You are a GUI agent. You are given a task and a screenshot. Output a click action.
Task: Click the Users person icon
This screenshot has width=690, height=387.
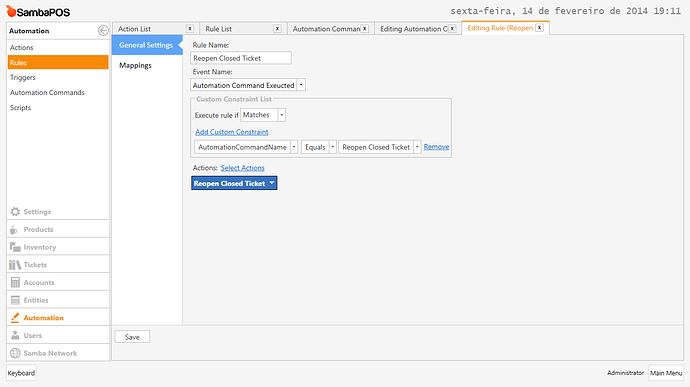(x=15, y=335)
